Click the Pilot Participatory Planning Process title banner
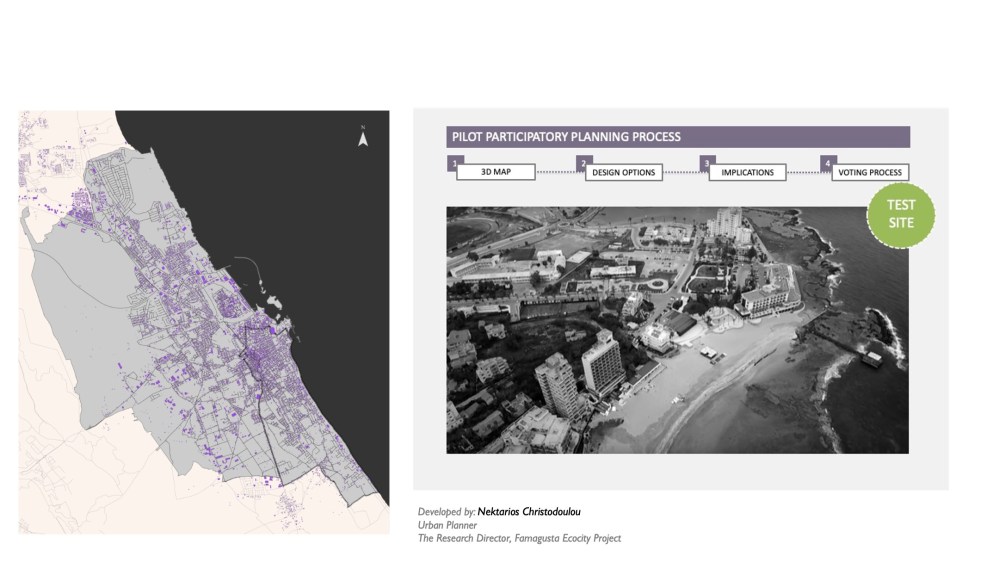The image size is (999, 562). click(x=677, y=137)
